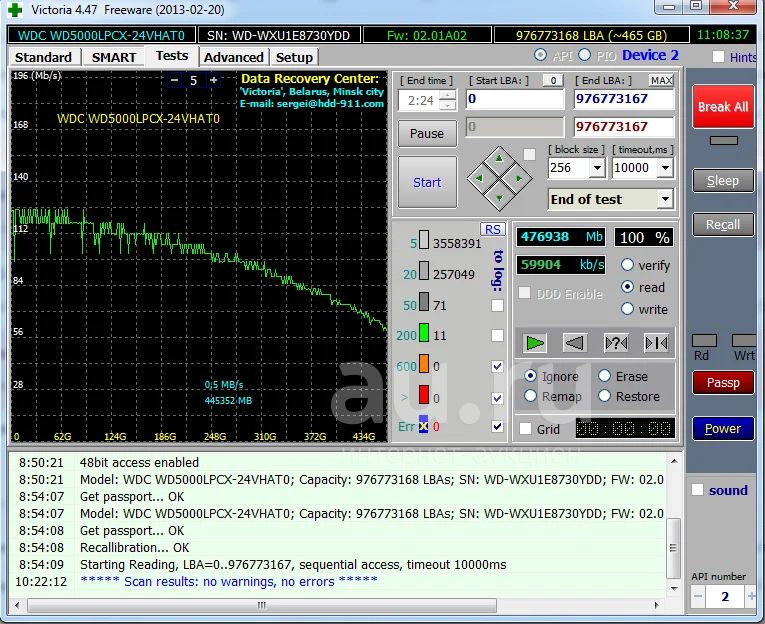
Task: Click the blue Err X indicator
Action: [423, 425]
